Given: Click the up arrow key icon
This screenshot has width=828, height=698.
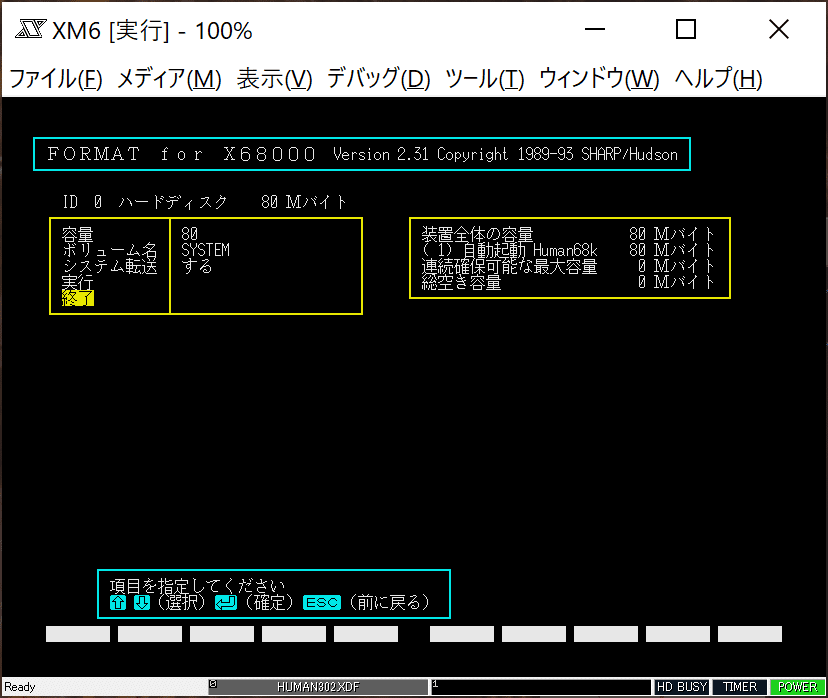Looking at the screenshot, I should 118,602.
